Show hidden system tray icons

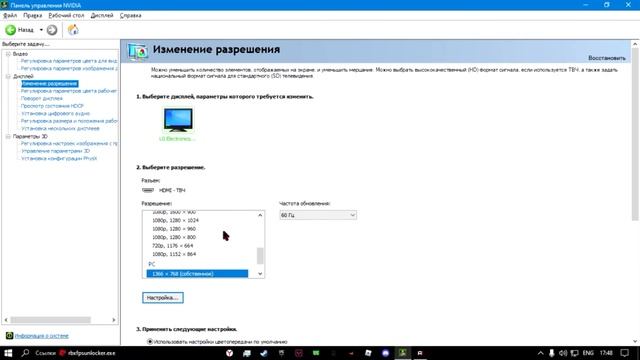[540, 353]
